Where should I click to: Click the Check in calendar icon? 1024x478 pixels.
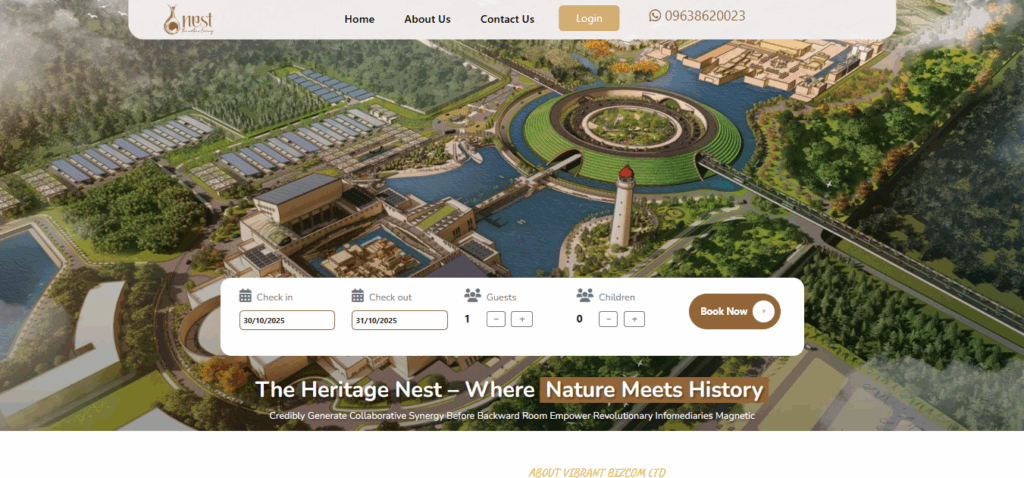coord(245,296)
